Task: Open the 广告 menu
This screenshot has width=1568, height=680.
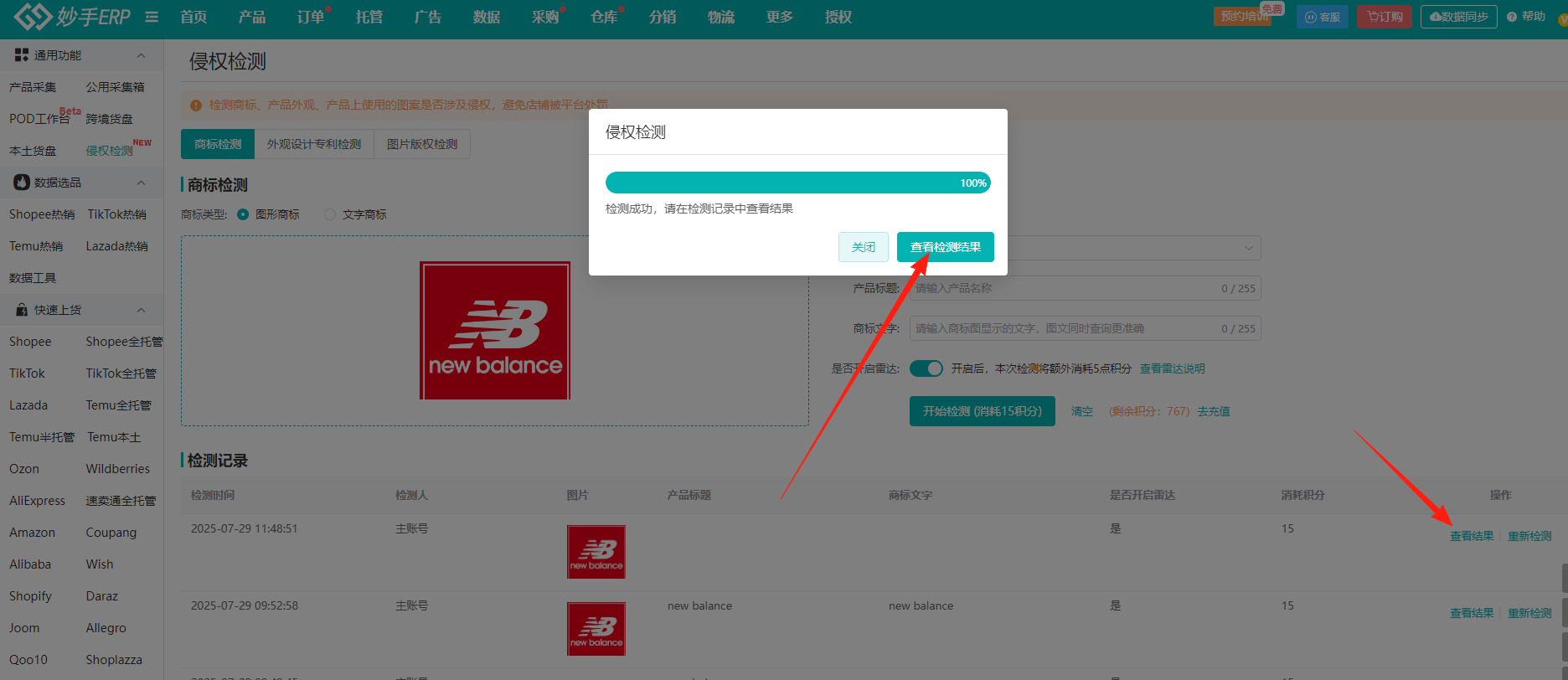Action: click(428, 17)
